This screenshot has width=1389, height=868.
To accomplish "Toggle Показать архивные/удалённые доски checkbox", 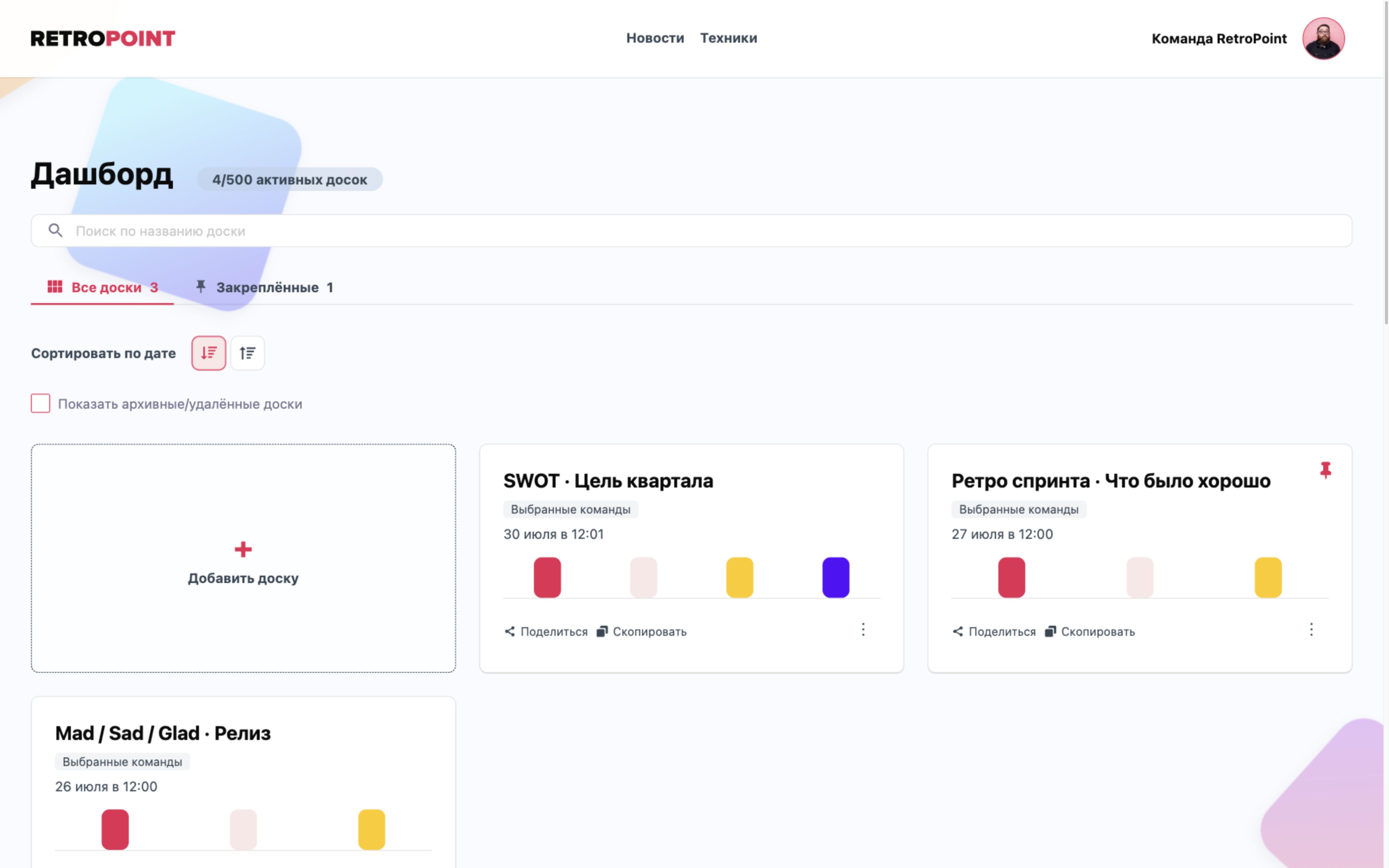I will pos(40,404).
